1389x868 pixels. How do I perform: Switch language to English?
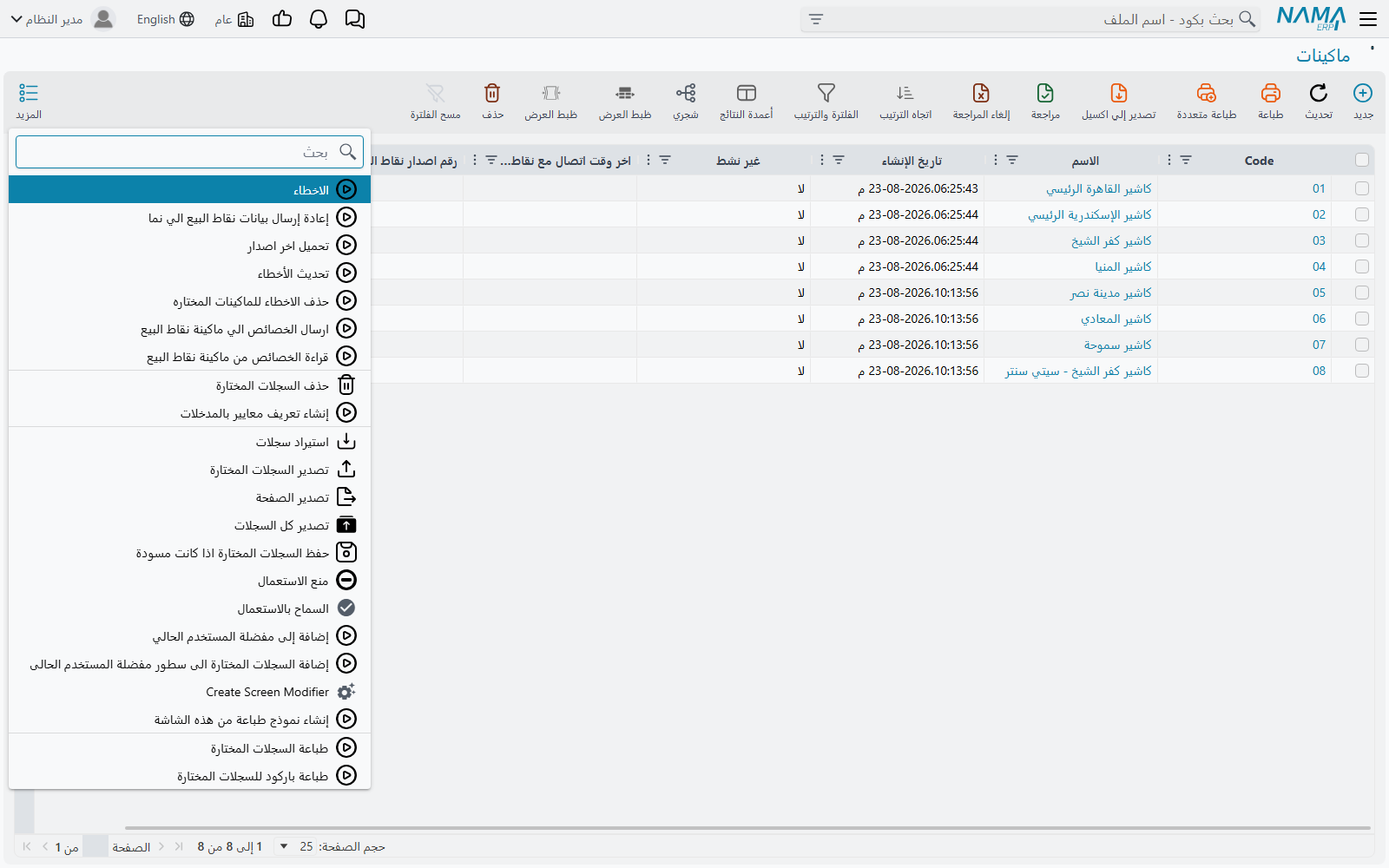click(x=165, y=19)
